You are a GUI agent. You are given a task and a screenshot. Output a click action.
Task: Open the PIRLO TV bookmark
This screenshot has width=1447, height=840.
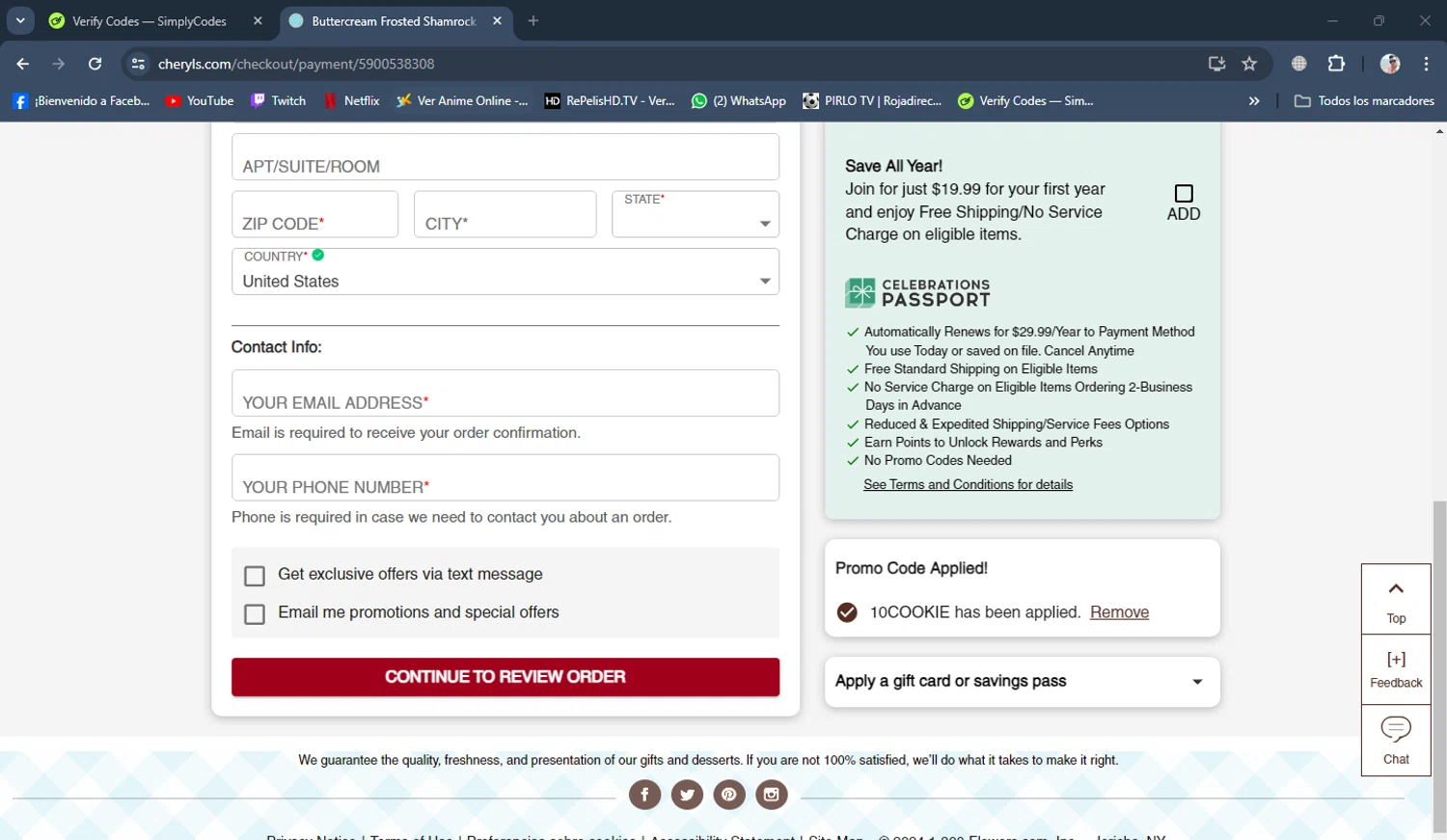point(872,100)
